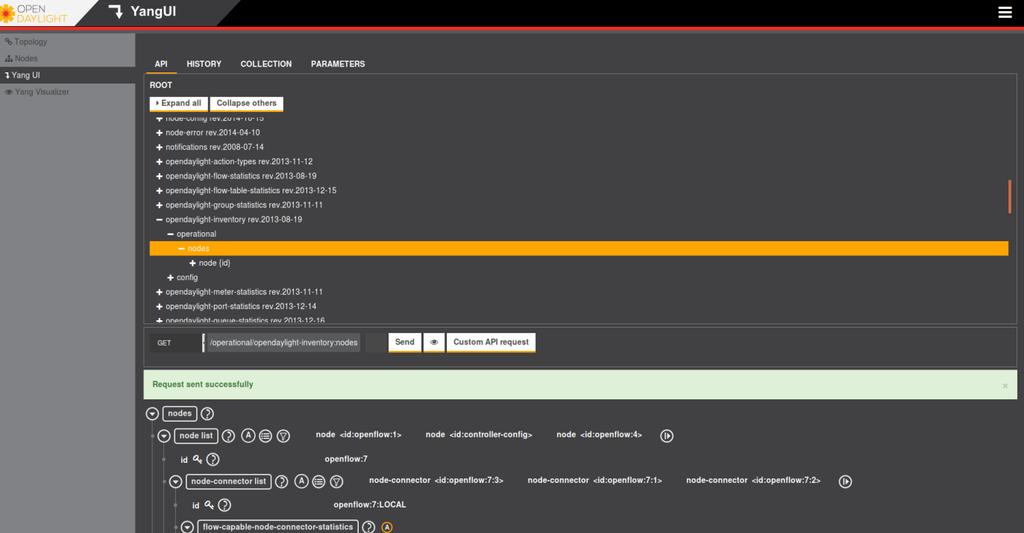
Task: Expand opendaylight-flow-table-statistics rev.2013-12-15
Action: pyautogui.click(x=159, y=191)
